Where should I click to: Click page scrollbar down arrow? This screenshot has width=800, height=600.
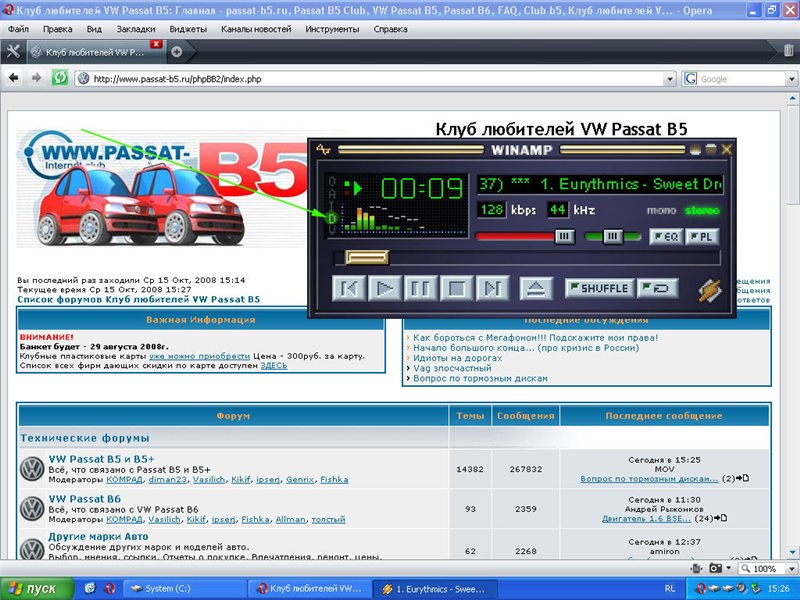click(792, 552)
